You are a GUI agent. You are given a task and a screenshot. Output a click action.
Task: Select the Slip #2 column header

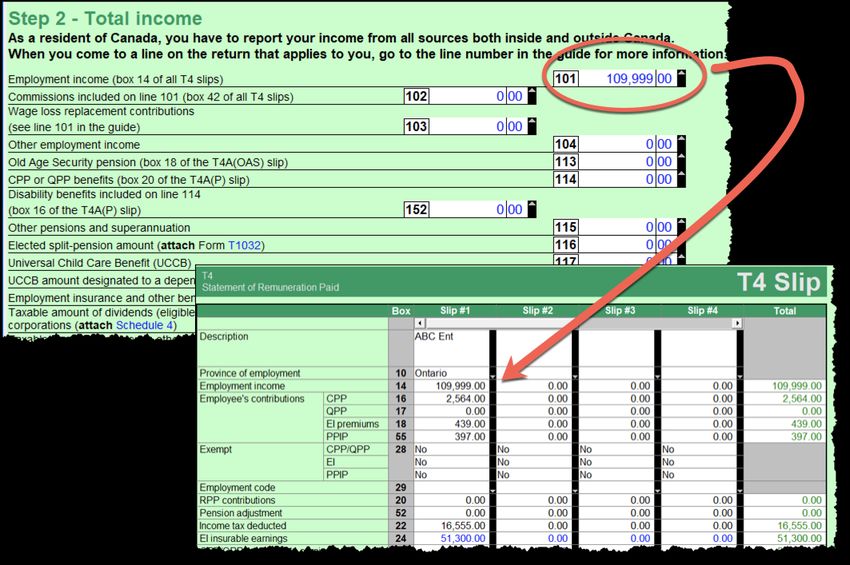[x=537, y=311]
